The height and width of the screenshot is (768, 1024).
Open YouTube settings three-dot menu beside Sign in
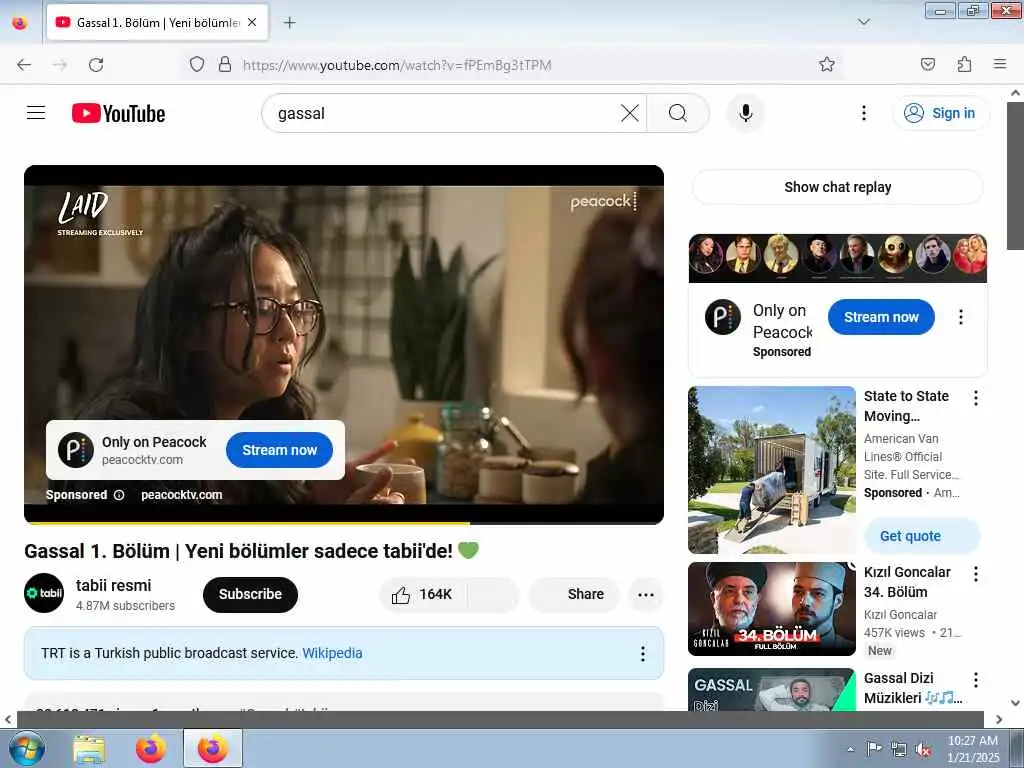[863, 113]
